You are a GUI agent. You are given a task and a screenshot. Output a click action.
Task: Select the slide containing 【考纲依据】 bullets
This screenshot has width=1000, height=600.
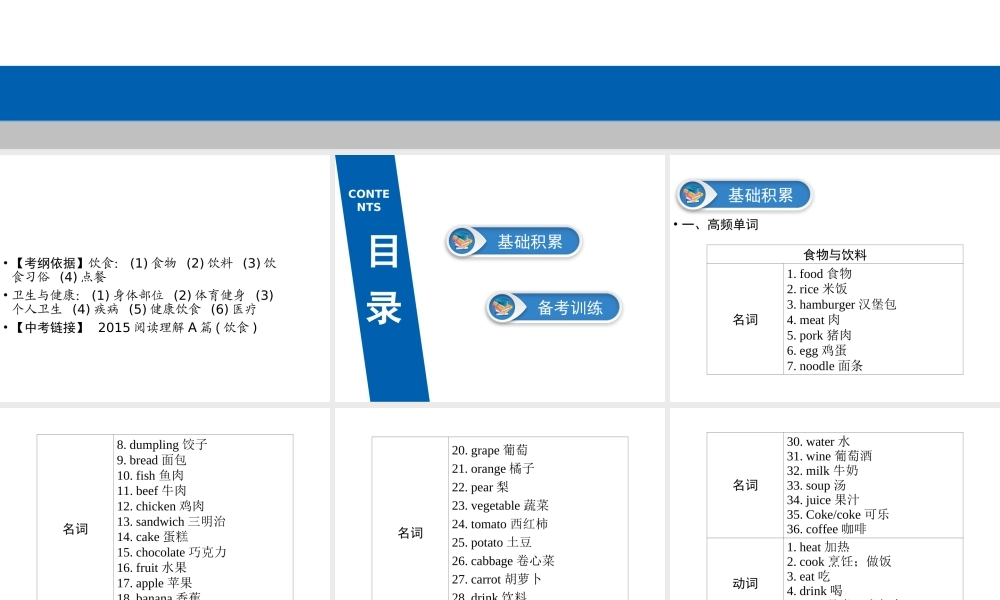[165, 278]
